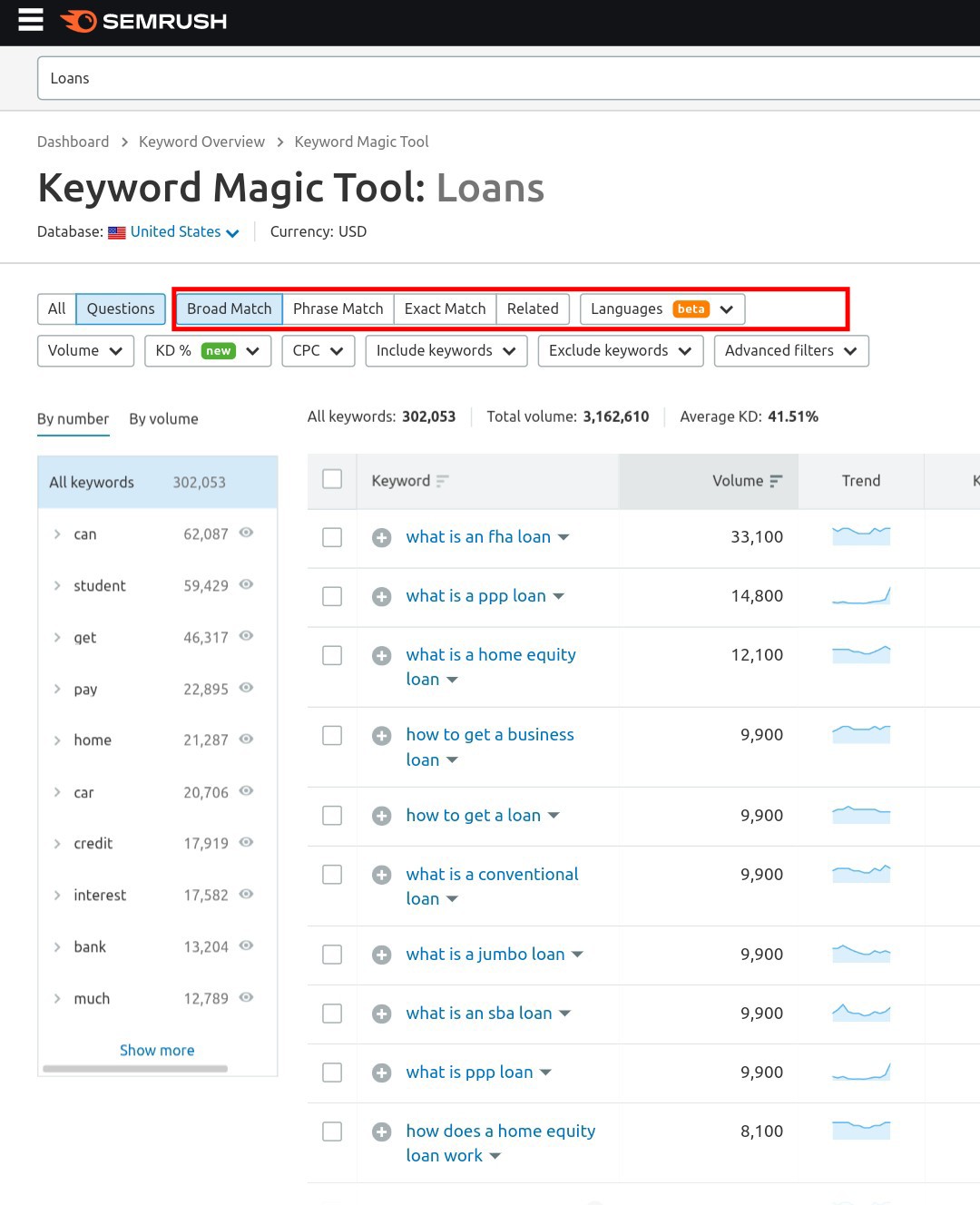Toggle eye icon for 'credit' group
Screen dimensions: 980x1205
click(246, 842)
